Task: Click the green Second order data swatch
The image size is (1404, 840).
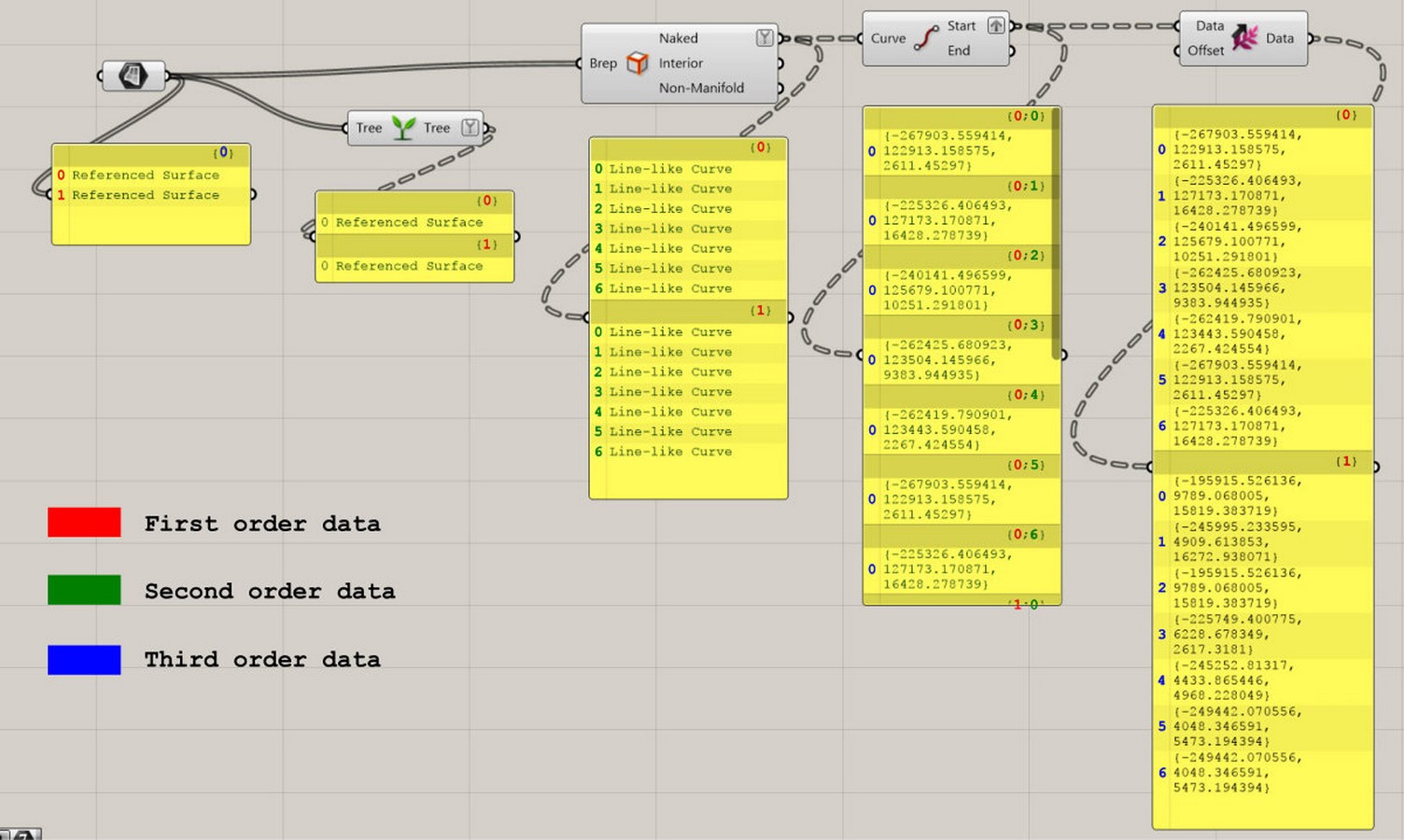Action: (x=84, y=590)
